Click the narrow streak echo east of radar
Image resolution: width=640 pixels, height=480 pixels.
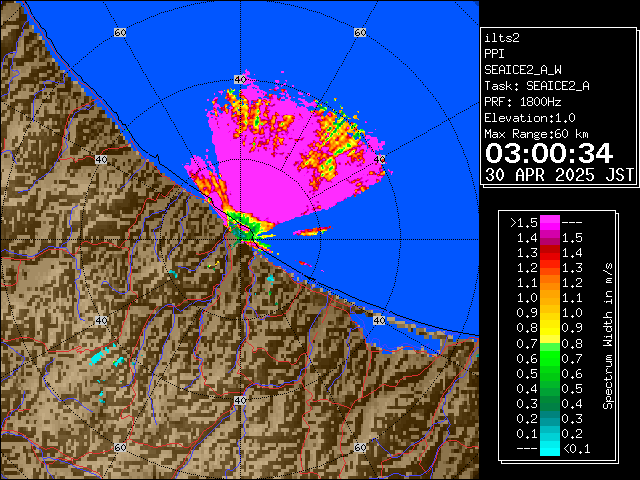313,231
